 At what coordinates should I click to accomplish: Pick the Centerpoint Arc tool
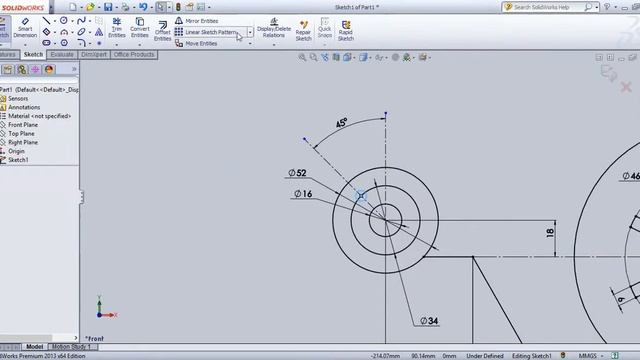click(x=64, y=32)
